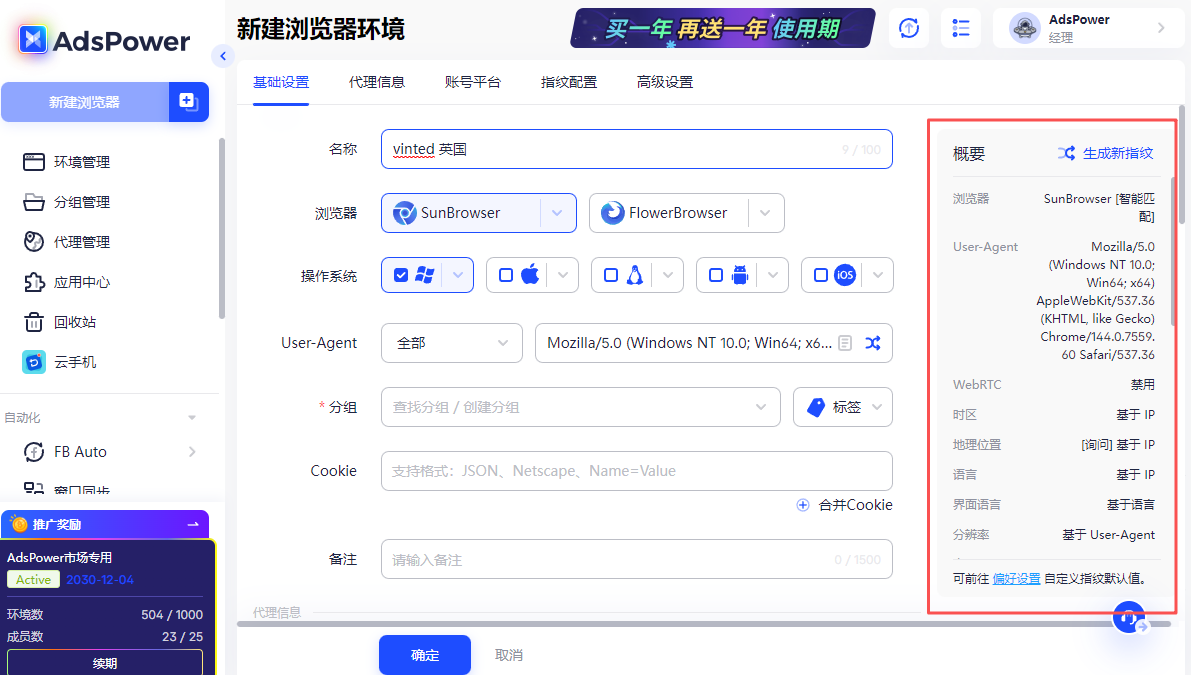
Task: Click the 确定 confirm button
Action: tap(424, 654)
